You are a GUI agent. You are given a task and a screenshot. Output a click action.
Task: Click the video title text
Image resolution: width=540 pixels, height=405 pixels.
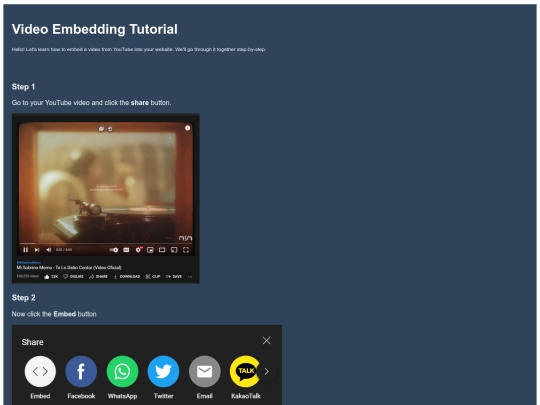click(69, 268)
